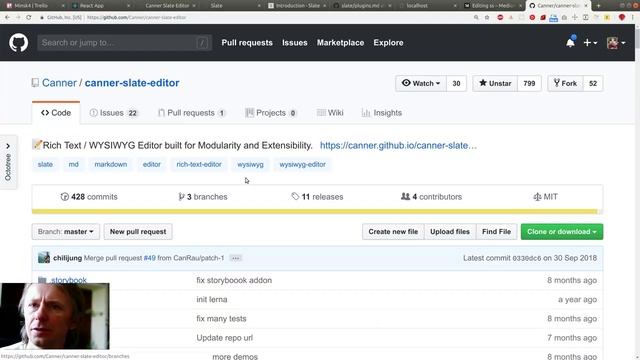
Task: View the MIT license
Action: [x=545, y=197]
